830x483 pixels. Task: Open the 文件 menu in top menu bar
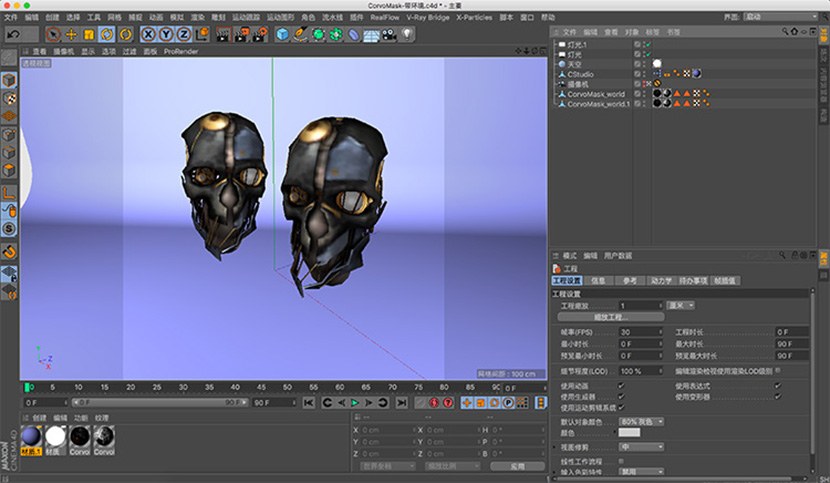pos(11,17)
